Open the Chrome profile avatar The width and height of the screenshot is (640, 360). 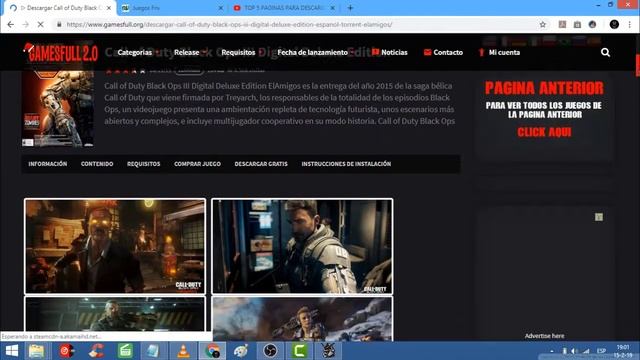pyautogui.click(x=614, y=24)
